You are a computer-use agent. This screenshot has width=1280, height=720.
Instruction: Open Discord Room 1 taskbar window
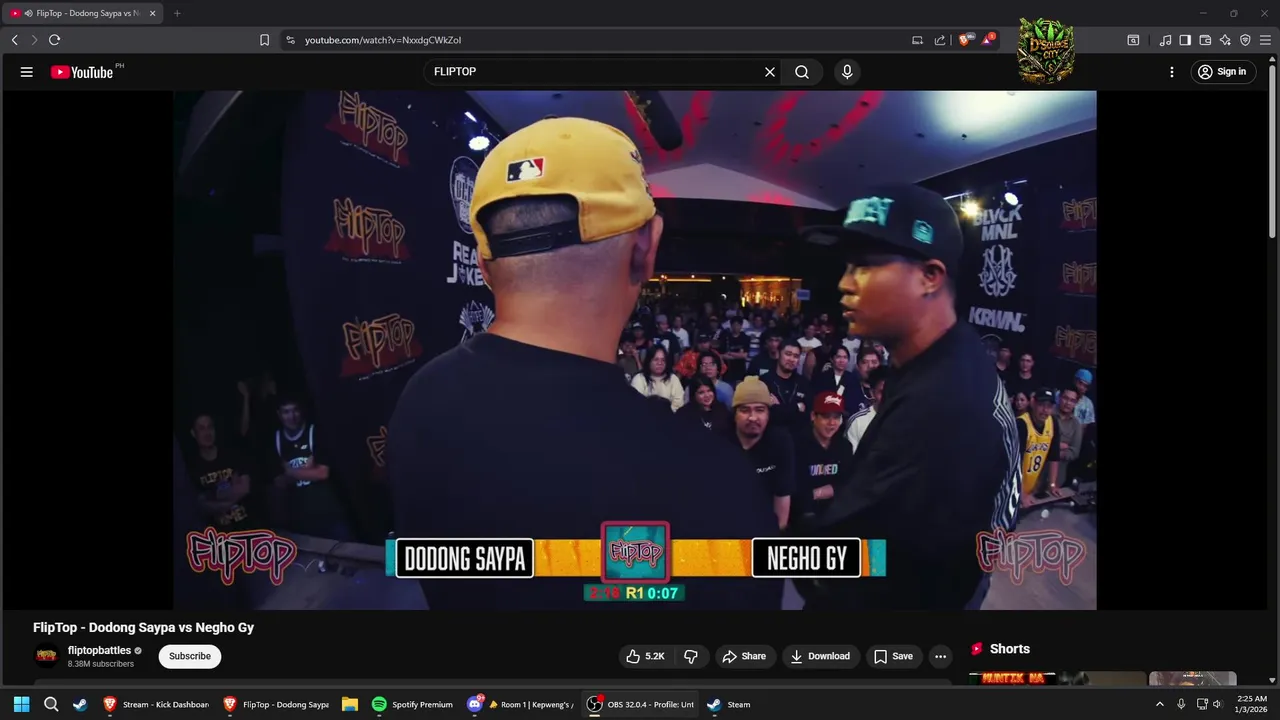[520, 704]
